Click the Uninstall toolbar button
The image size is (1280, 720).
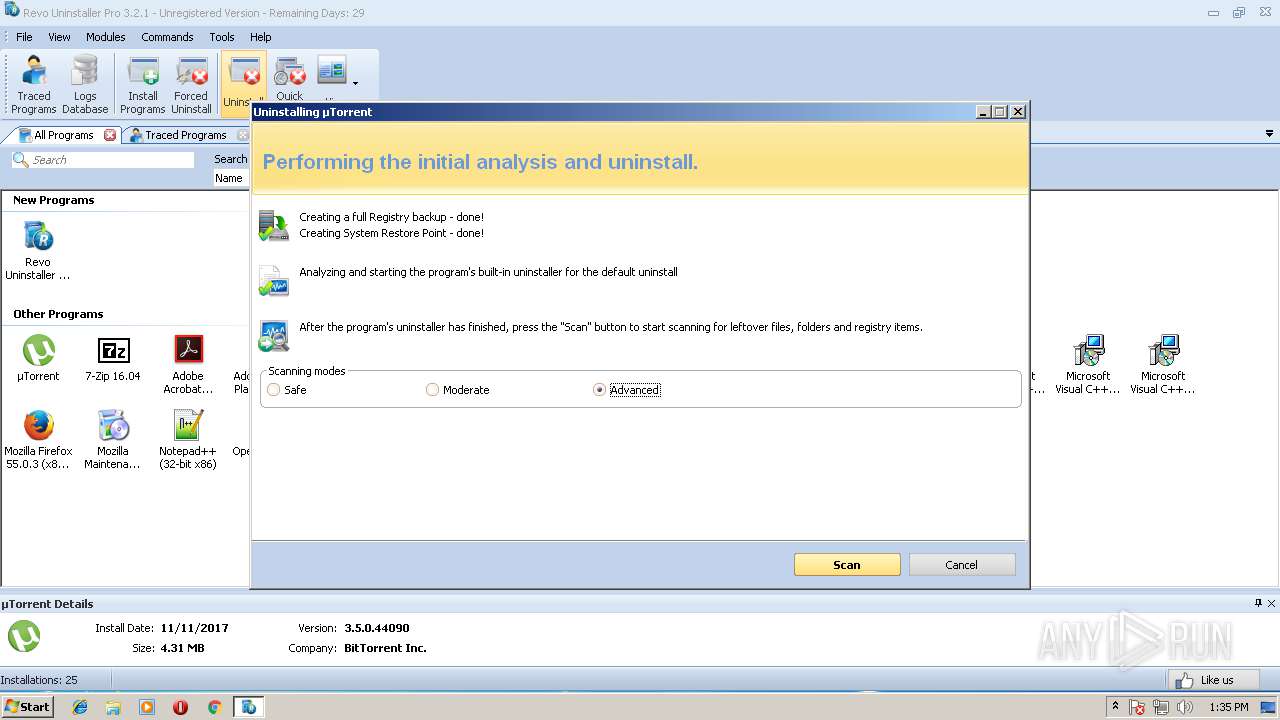point(244,84)
